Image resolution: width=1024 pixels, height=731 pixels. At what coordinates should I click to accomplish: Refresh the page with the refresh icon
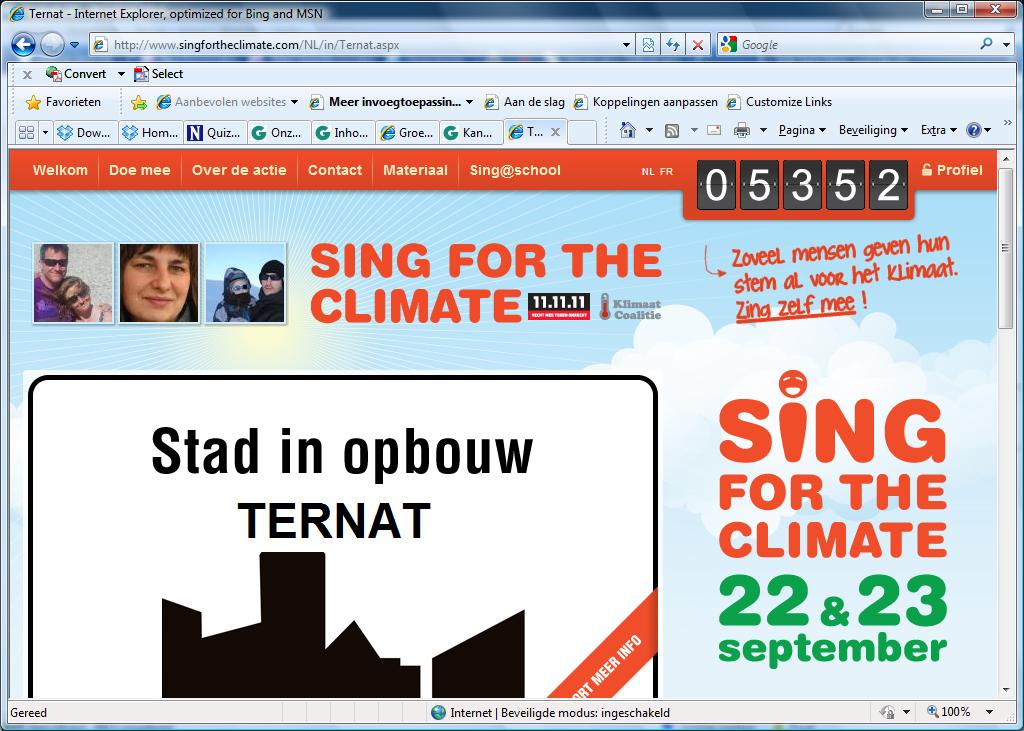[673, 45]
